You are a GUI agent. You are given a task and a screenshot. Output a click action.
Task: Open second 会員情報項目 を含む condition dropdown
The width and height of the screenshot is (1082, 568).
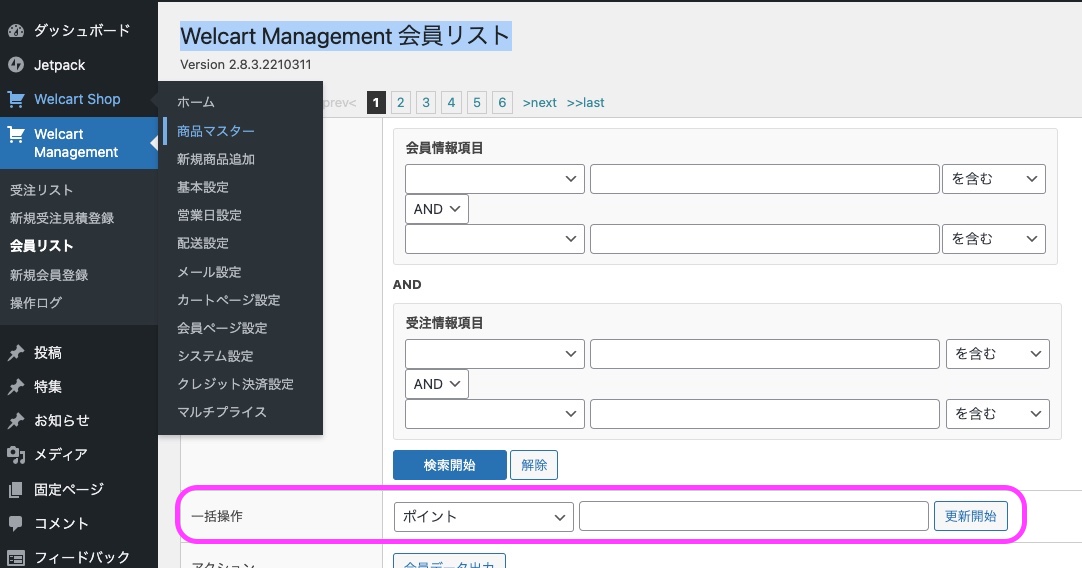point(994,239)
